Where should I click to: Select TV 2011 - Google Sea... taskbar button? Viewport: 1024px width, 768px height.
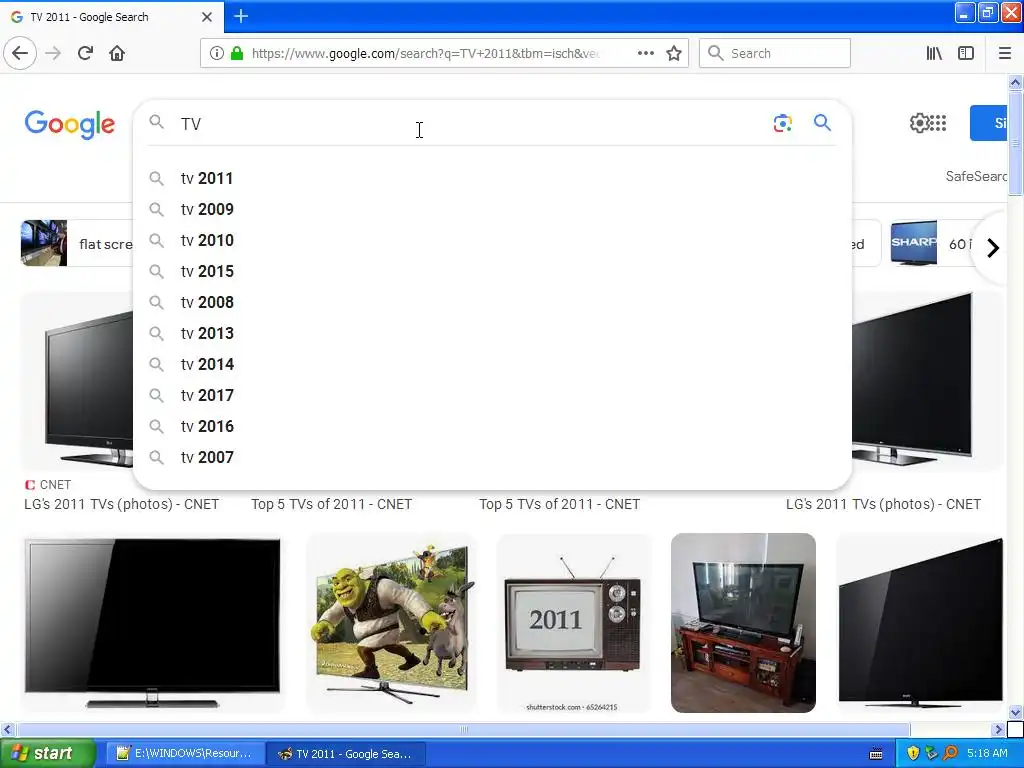347,754
